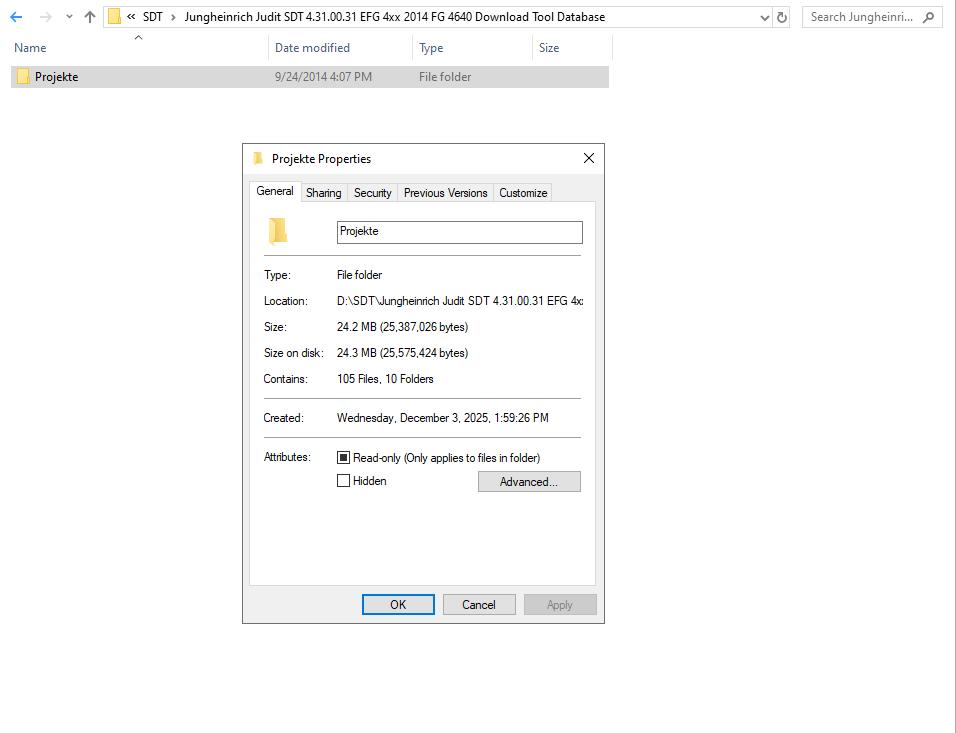Click the address bar folder icon
This screenshot has width=956, height=733.
click(x=115, y=16)
